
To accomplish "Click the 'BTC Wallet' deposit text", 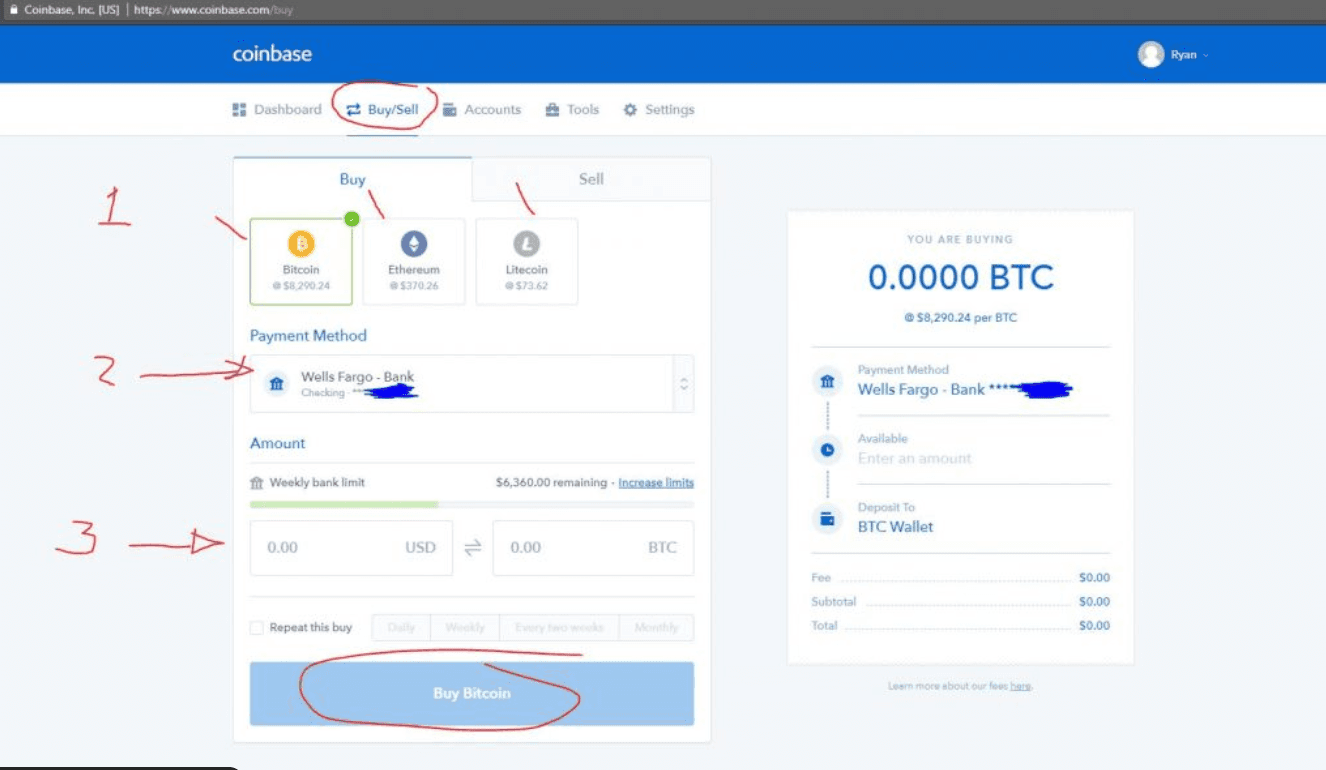I will click(x=896, y=527).
